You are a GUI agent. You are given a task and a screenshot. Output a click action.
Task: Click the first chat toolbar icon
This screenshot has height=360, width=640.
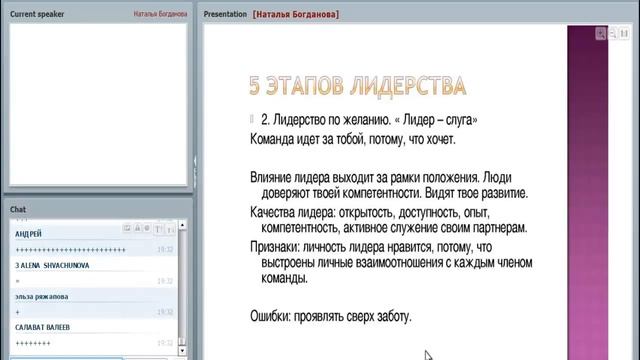[x=127, y=228]
